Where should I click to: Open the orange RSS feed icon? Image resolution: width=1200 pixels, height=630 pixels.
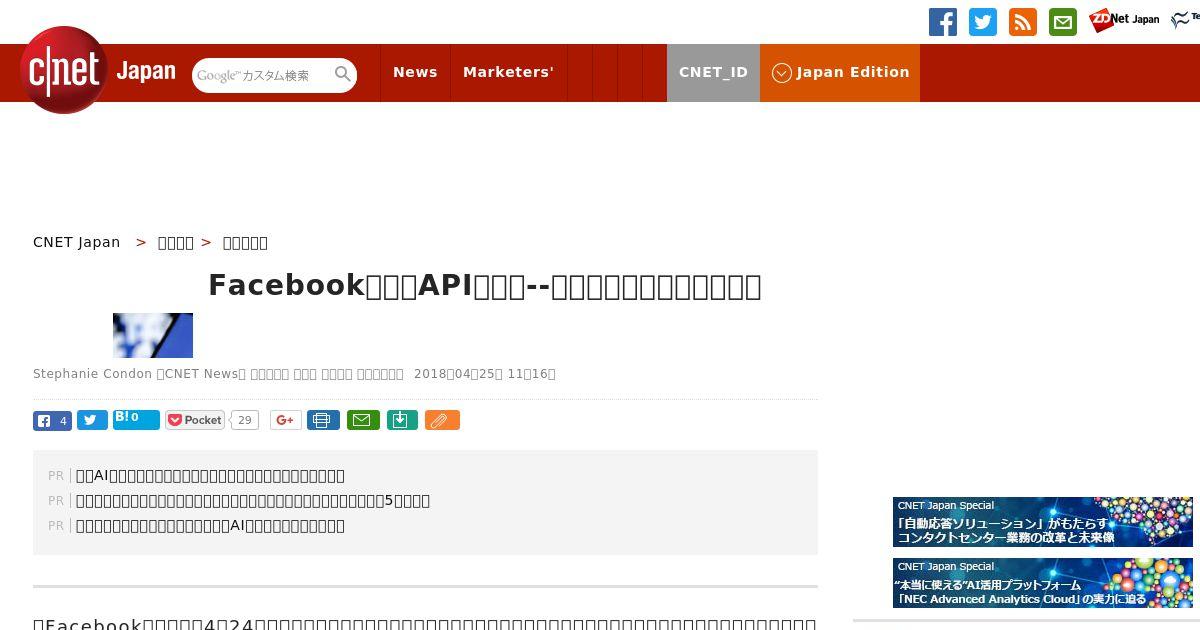coord(1023,22)
